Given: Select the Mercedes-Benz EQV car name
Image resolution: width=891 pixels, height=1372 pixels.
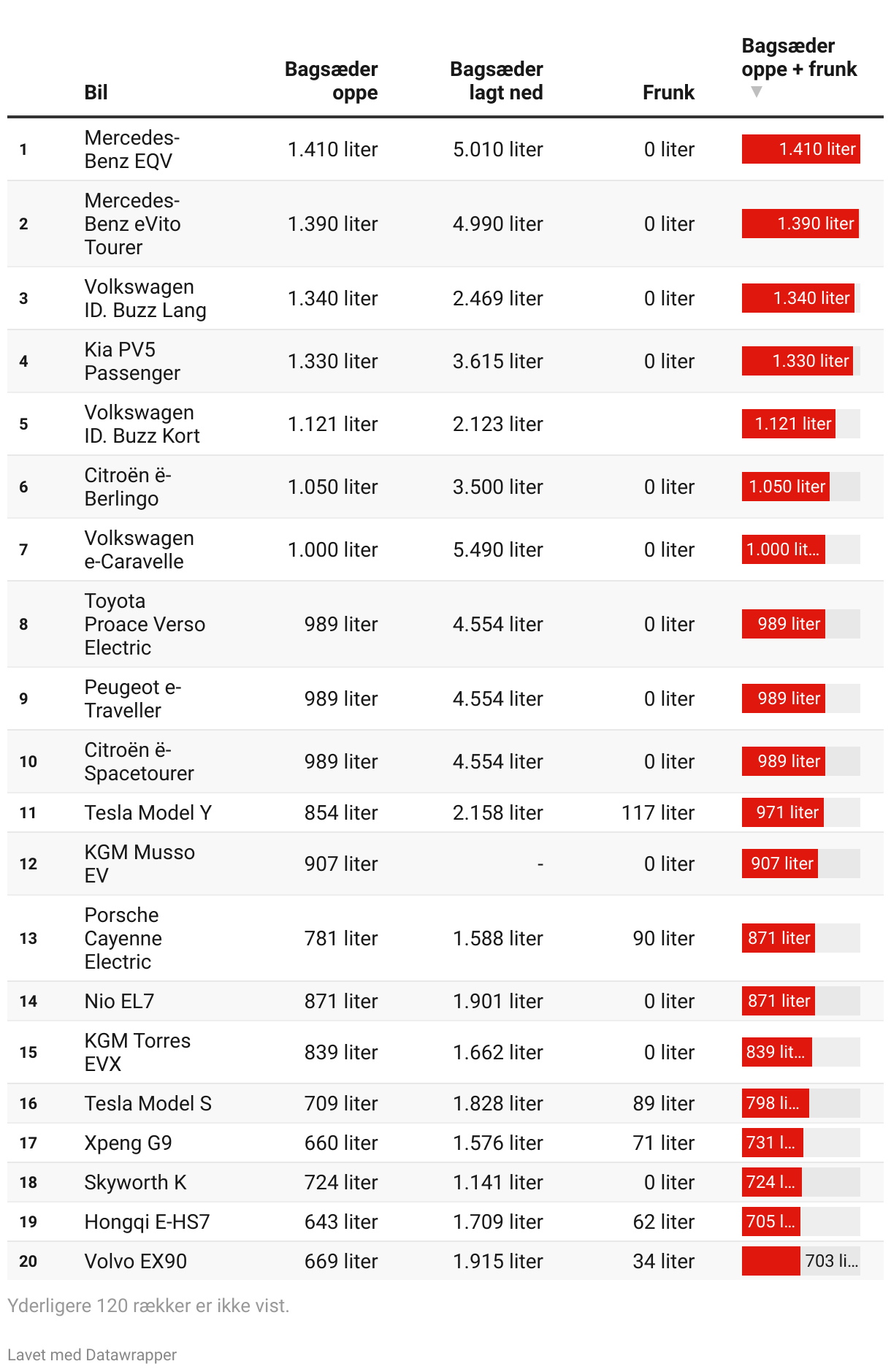Looking at the screenshot, I should pos(131,149).
